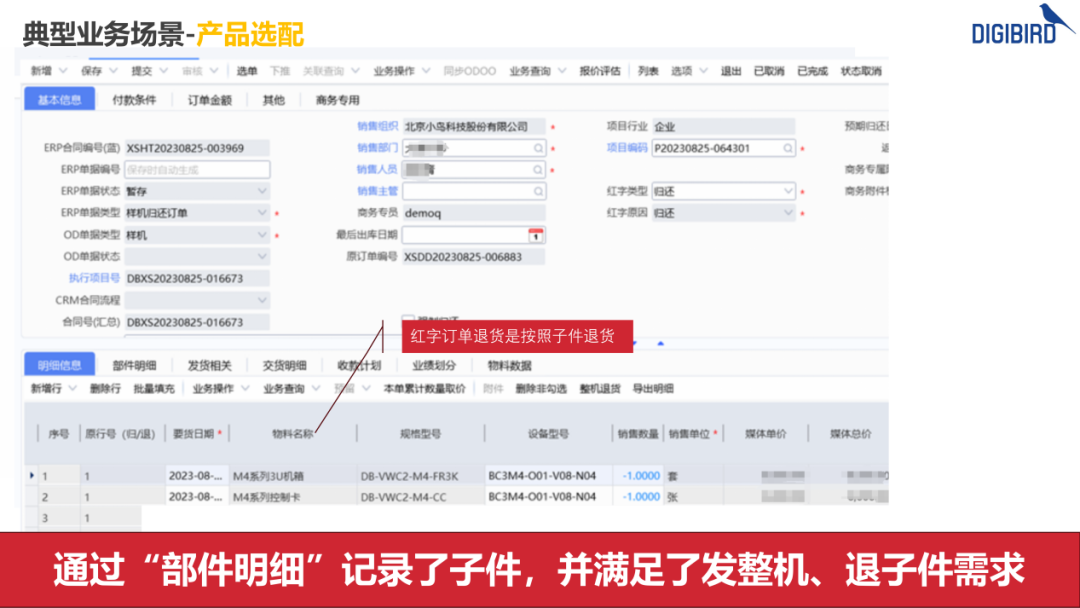Switch to the 订单金额 tab

coord(209,100)
